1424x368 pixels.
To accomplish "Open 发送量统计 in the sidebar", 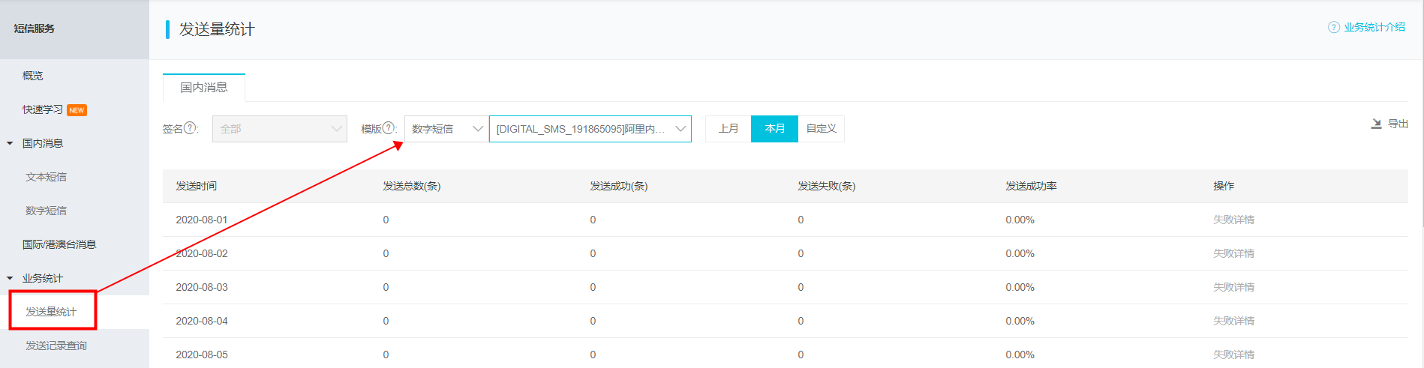I will point(51,312).
